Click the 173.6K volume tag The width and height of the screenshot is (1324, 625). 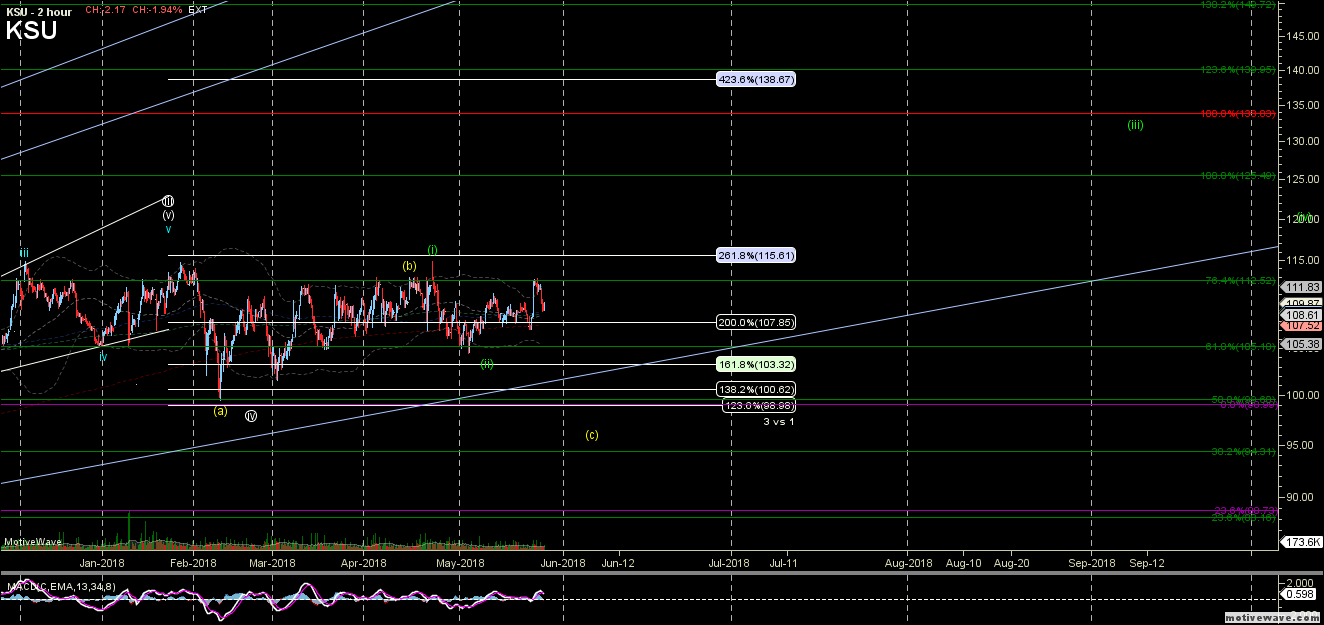[x=1302, y=542]
